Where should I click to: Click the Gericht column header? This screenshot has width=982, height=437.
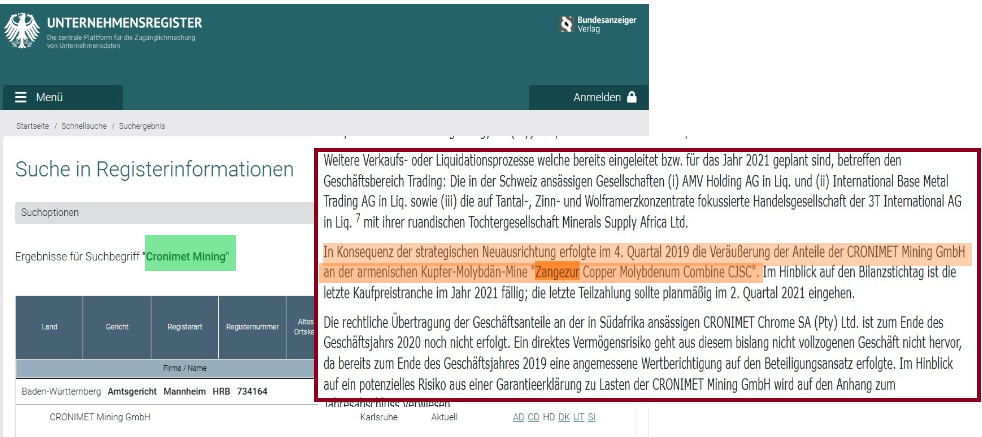117,327
